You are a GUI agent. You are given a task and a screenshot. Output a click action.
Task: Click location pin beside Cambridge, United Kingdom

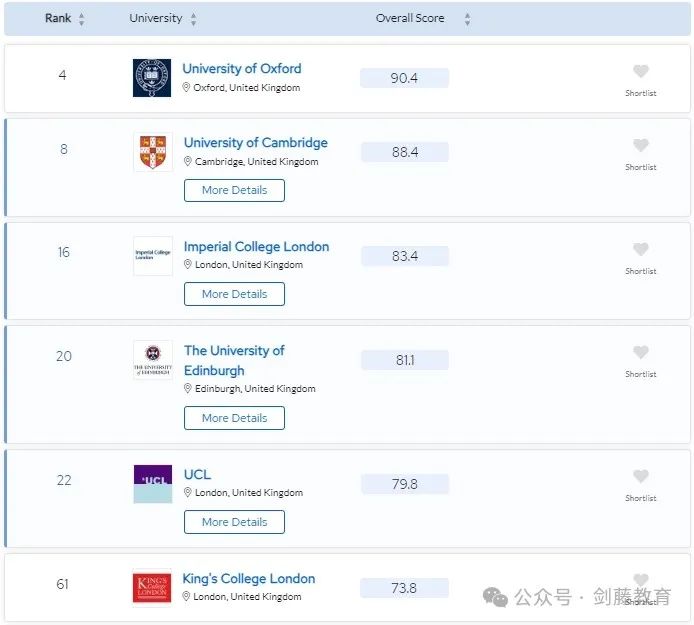(x=188, y=162)
